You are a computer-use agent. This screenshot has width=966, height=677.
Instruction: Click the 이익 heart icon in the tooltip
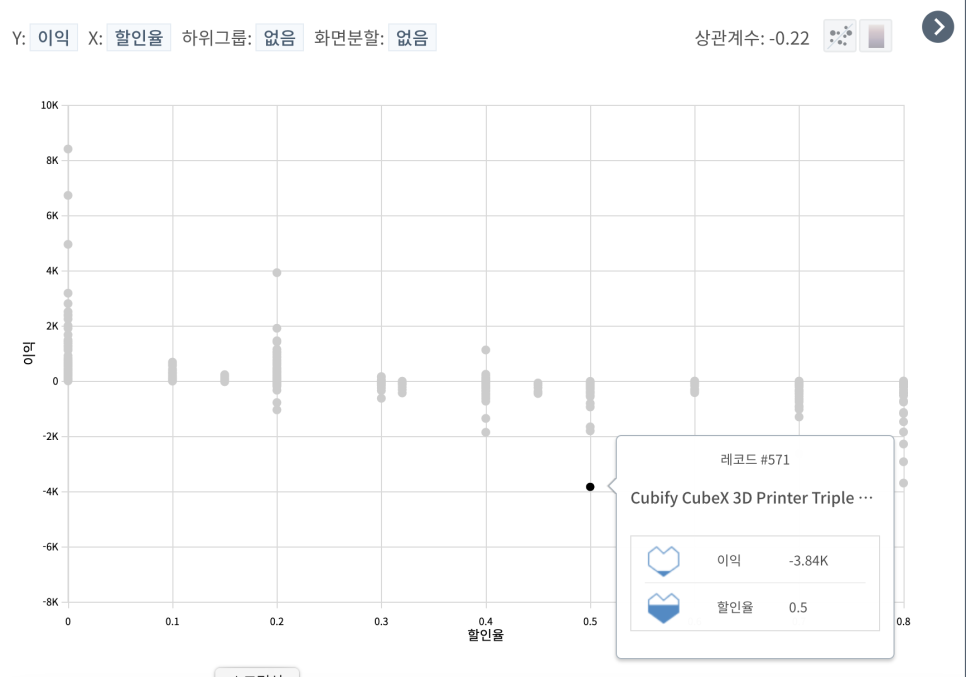pos(664,561)
